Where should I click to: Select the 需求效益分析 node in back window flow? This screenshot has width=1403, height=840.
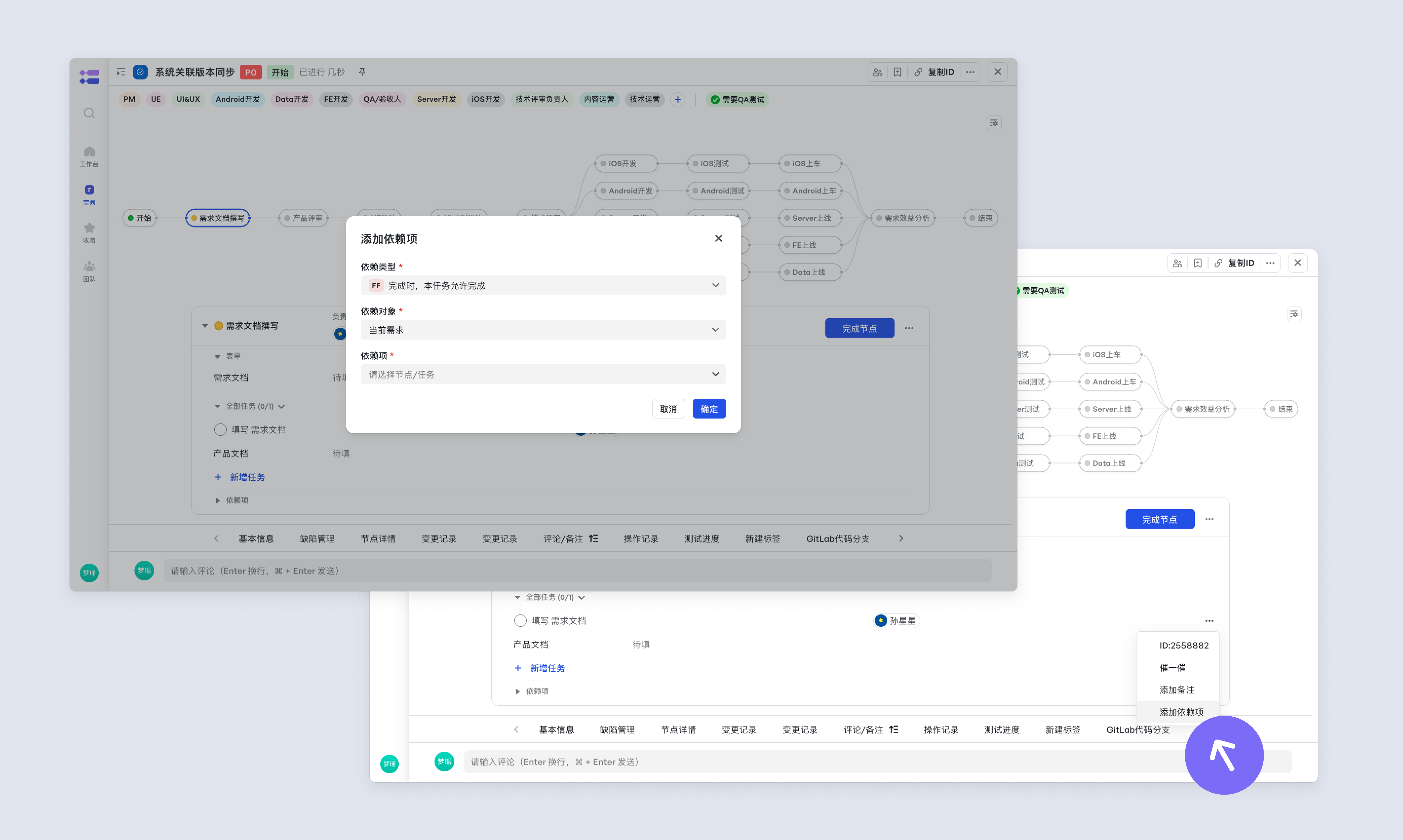(x=1203, y=409)
